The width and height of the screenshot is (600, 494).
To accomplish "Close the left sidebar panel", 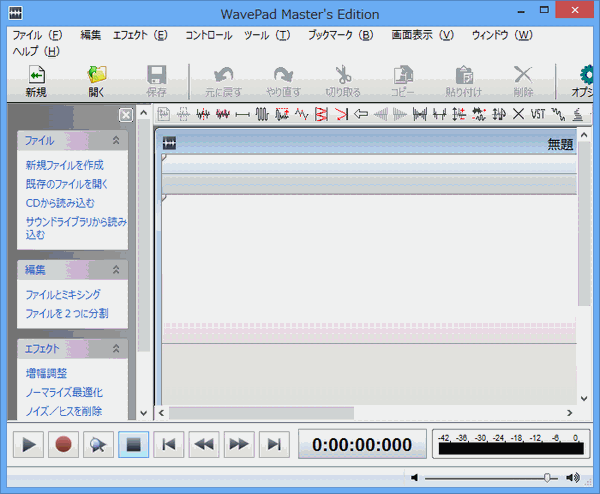I will [126, 115].
